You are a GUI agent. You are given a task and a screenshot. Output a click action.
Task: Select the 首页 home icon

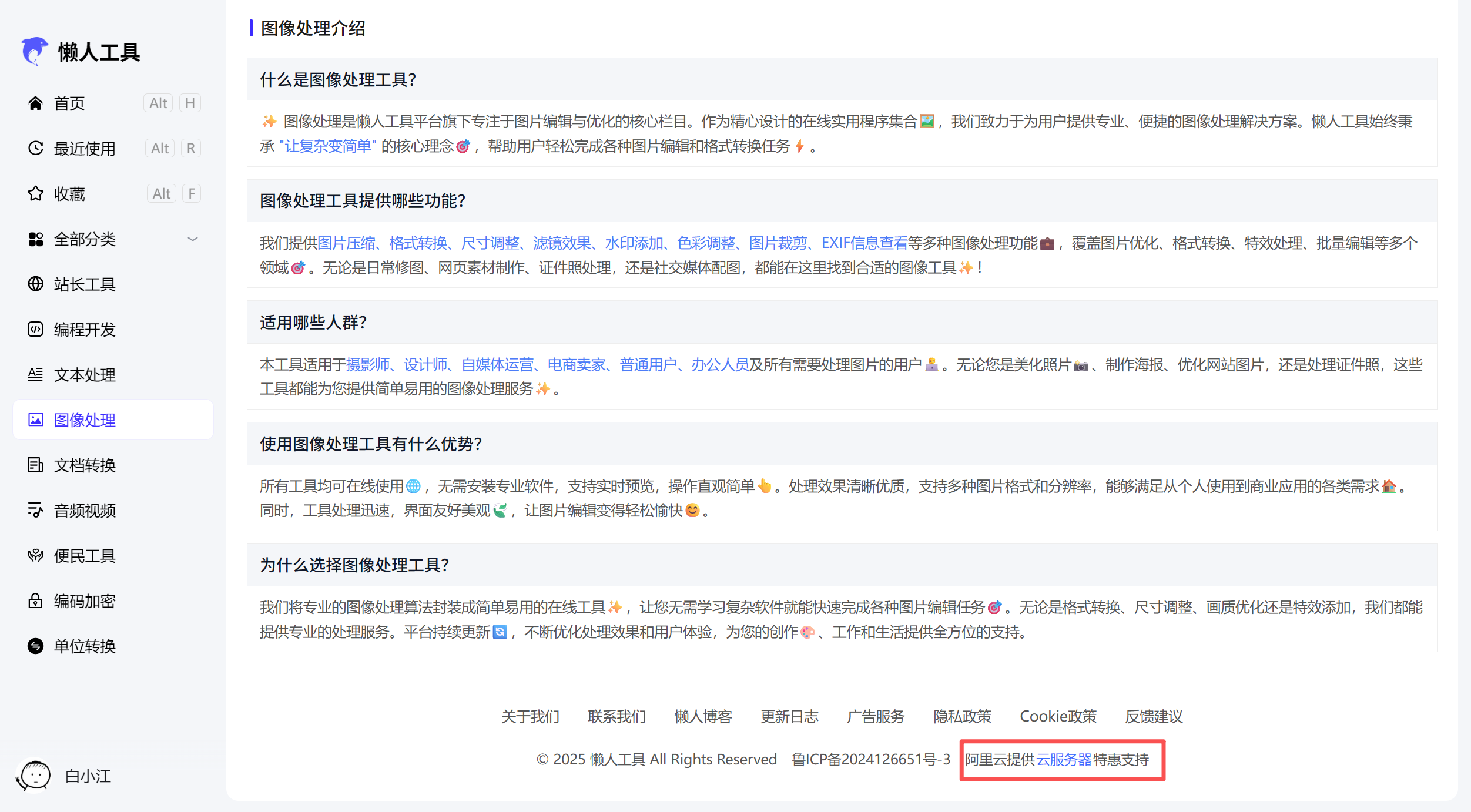coord(35,103)
